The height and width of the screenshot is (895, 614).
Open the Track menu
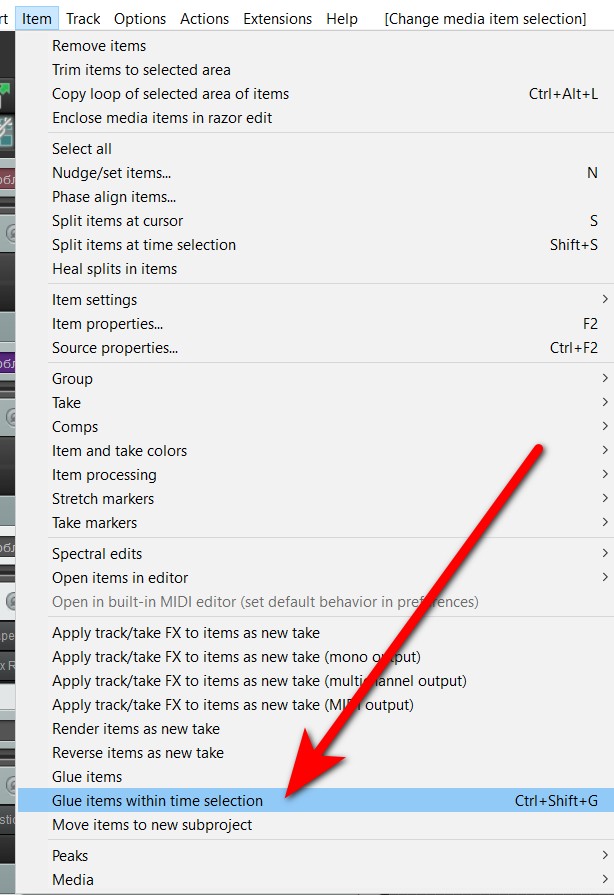click(x=83, y=19)
